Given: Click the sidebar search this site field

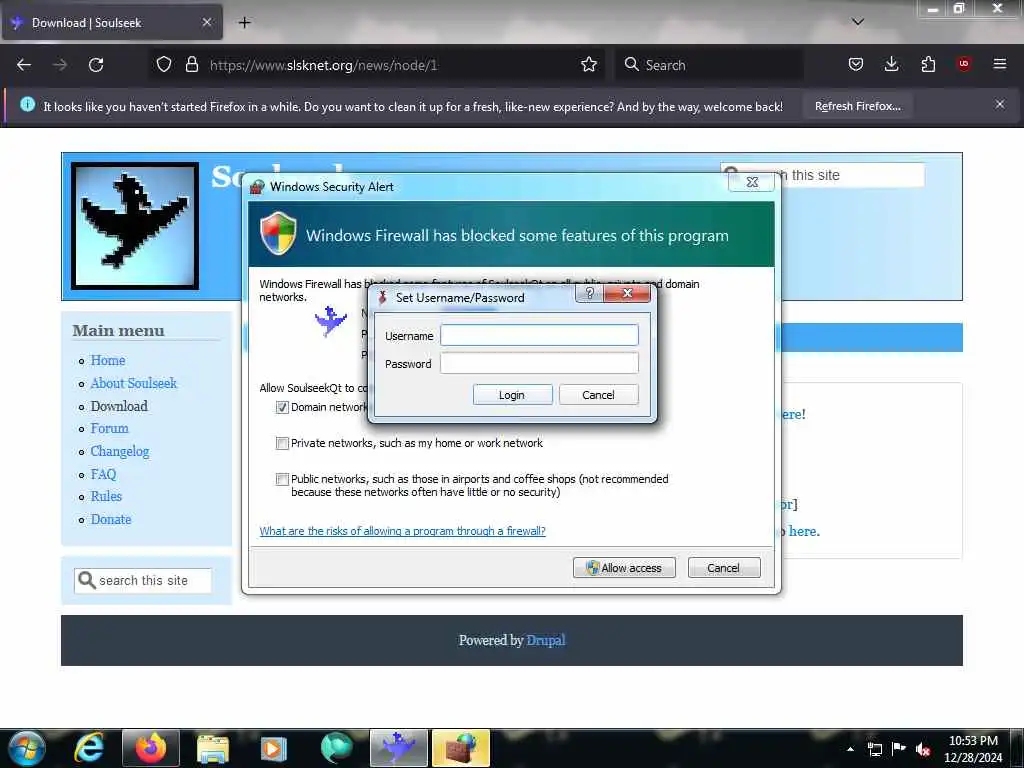Looking at the screenshot, I should click(x=143, y=581).
